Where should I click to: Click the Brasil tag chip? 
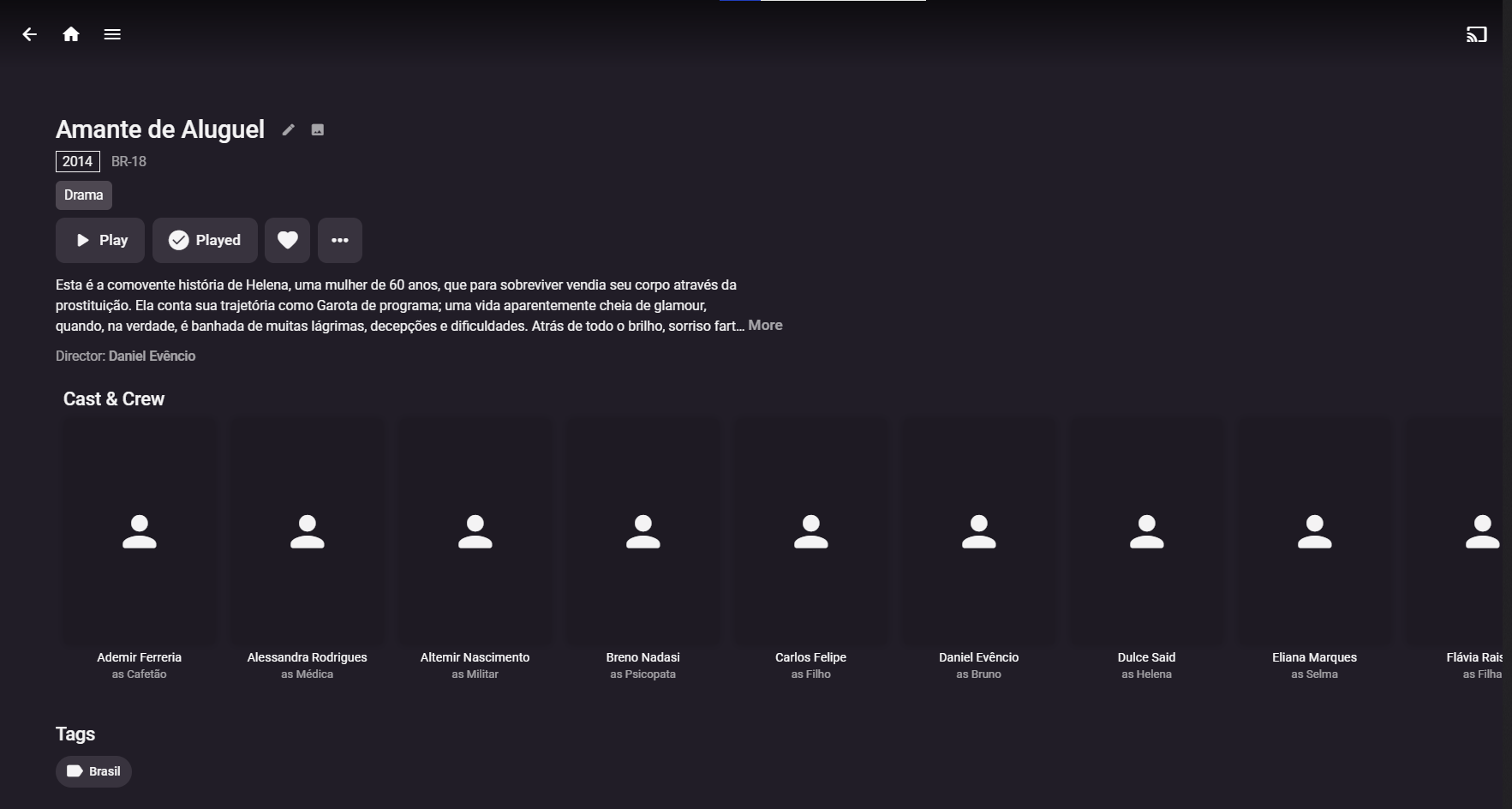click(93, 770)
